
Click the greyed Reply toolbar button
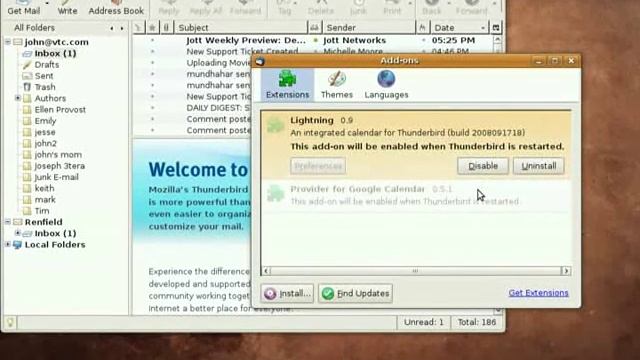(x=169, y=8)
